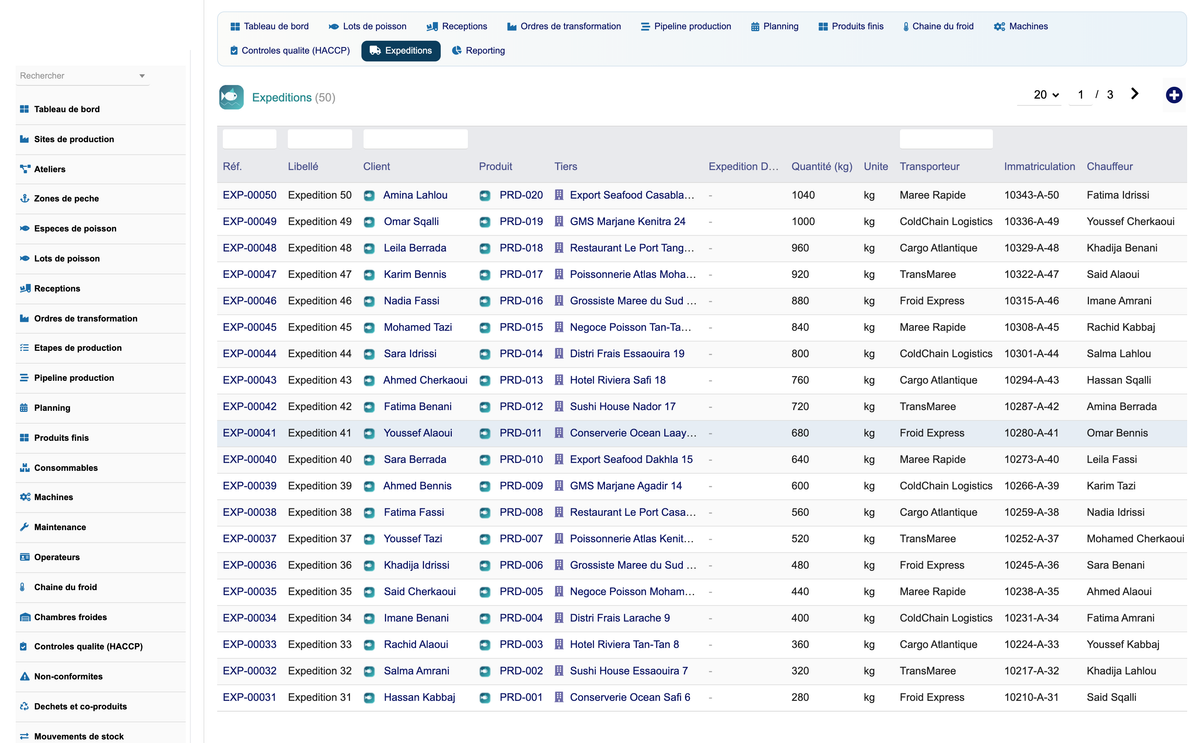Open tiers Hotel Riviera Safi 18
Image resolution: width=1200 pixels, height=743 pixels.
tap(618, 380)
